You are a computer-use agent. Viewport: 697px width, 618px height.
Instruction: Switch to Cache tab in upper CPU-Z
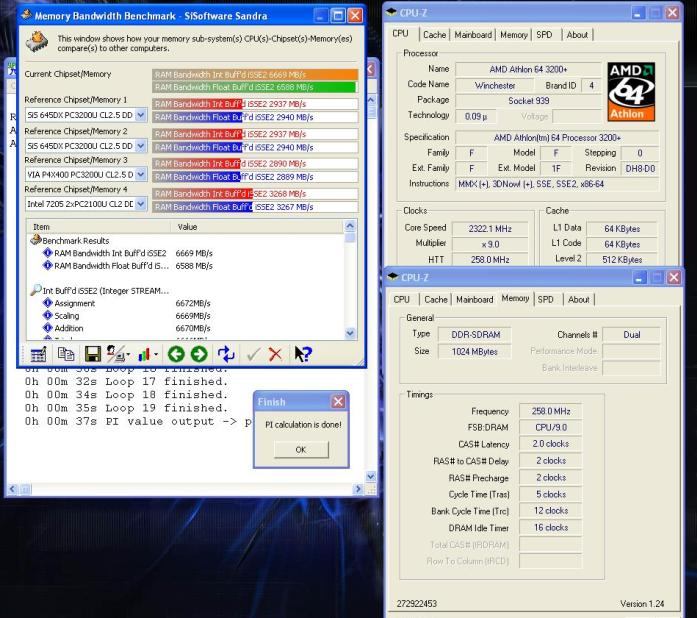[434, 35]
